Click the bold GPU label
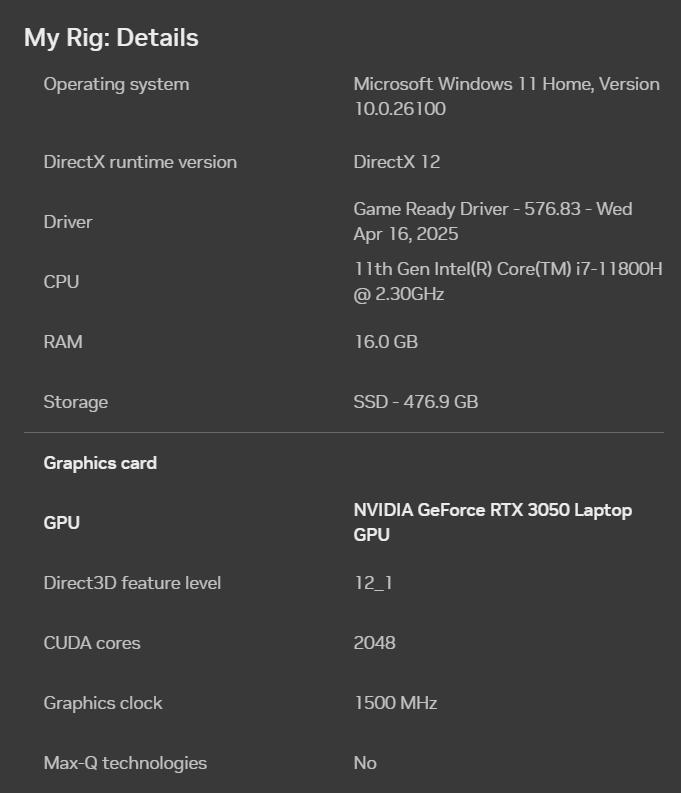 pos(61,523)
